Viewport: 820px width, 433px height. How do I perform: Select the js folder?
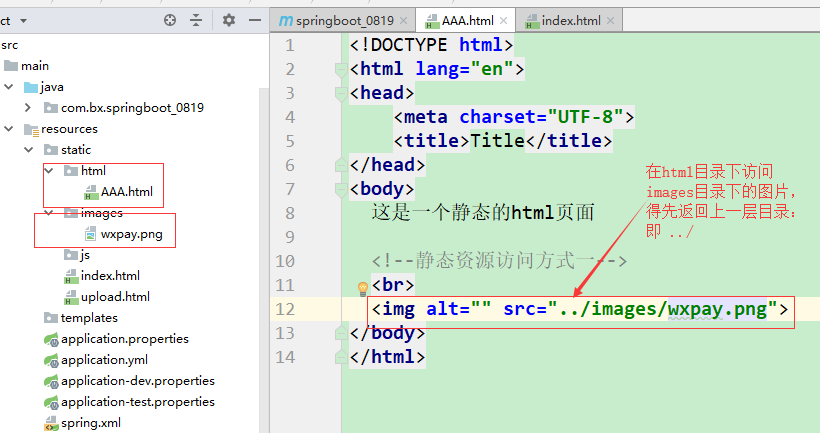pos(77,255)
